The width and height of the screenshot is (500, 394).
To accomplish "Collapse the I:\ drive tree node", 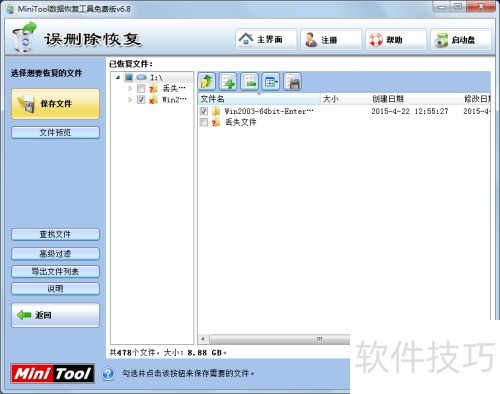I will coord(118,78).
